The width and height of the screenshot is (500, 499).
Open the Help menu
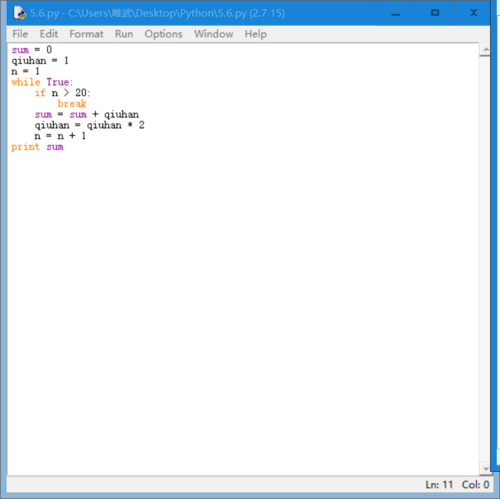(256, 34)
